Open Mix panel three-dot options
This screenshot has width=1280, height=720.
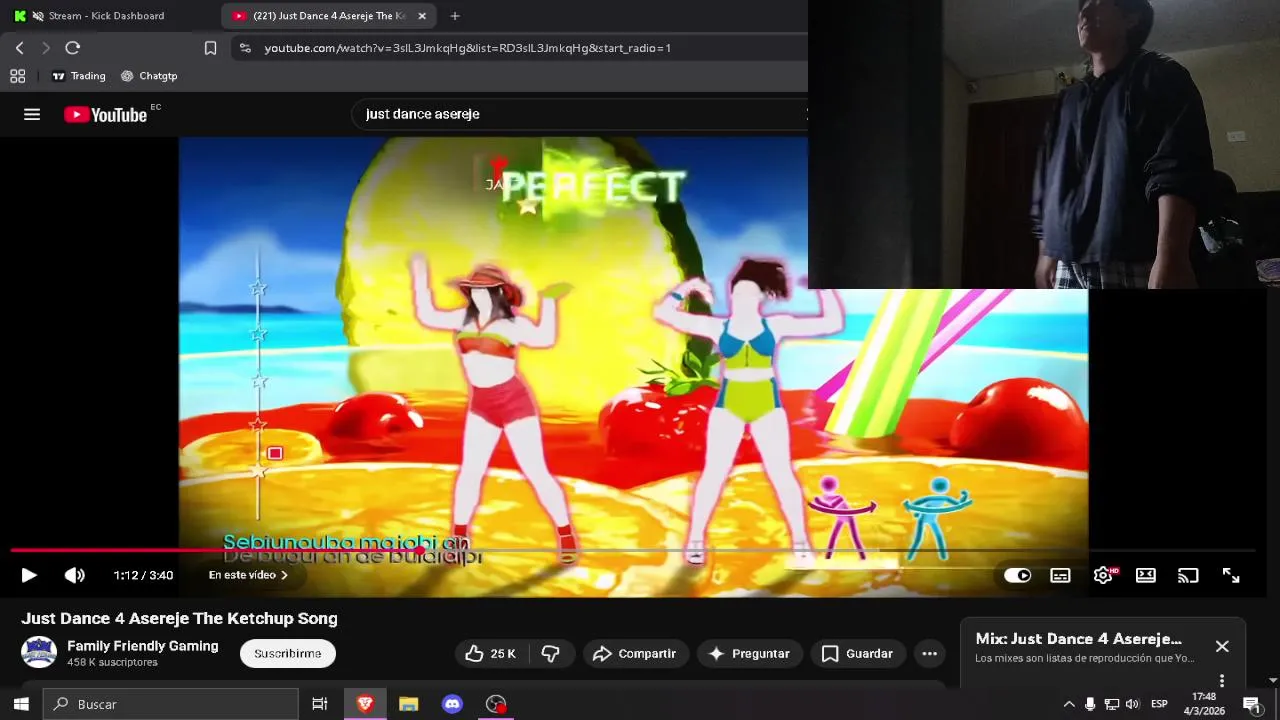coord(1222,680)
